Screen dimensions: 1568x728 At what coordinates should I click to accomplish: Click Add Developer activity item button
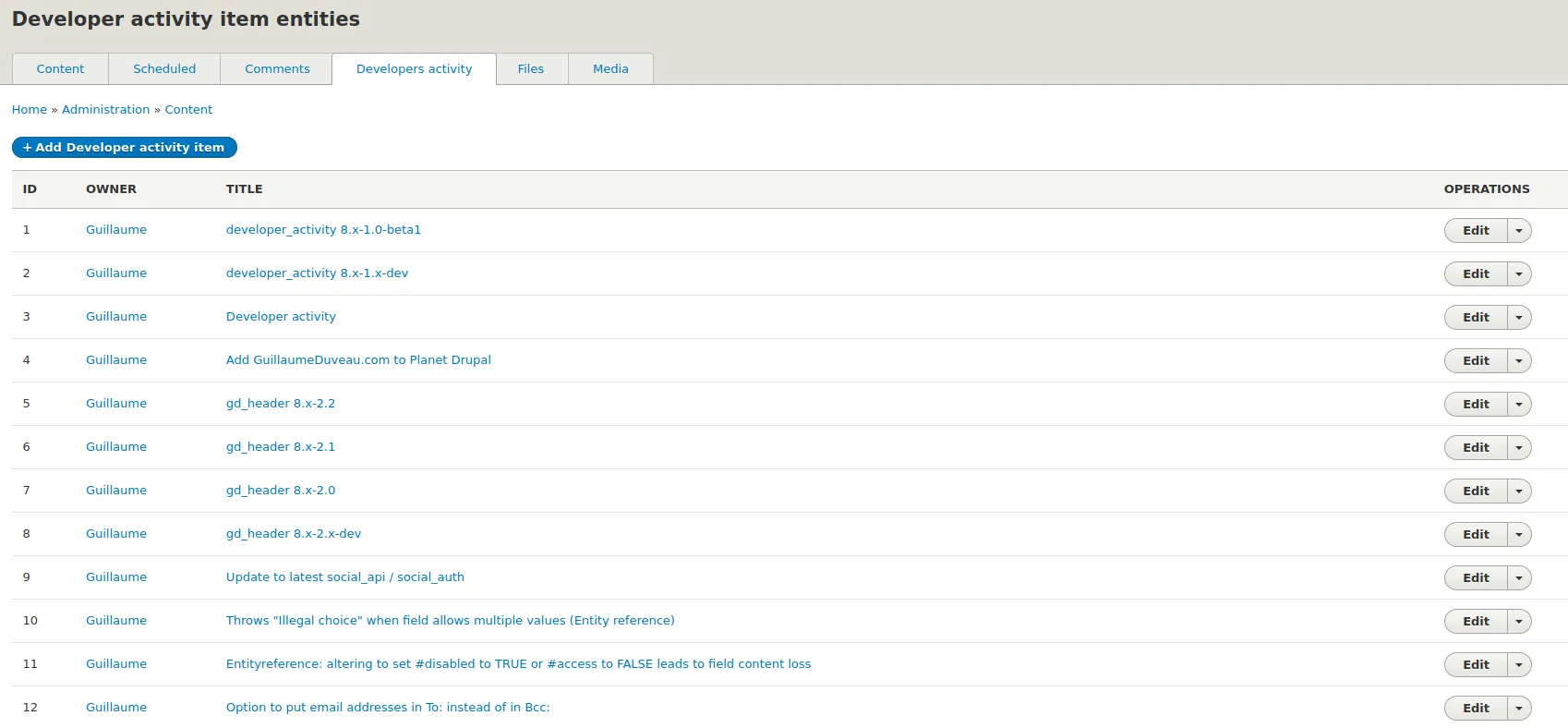(124, 148)
